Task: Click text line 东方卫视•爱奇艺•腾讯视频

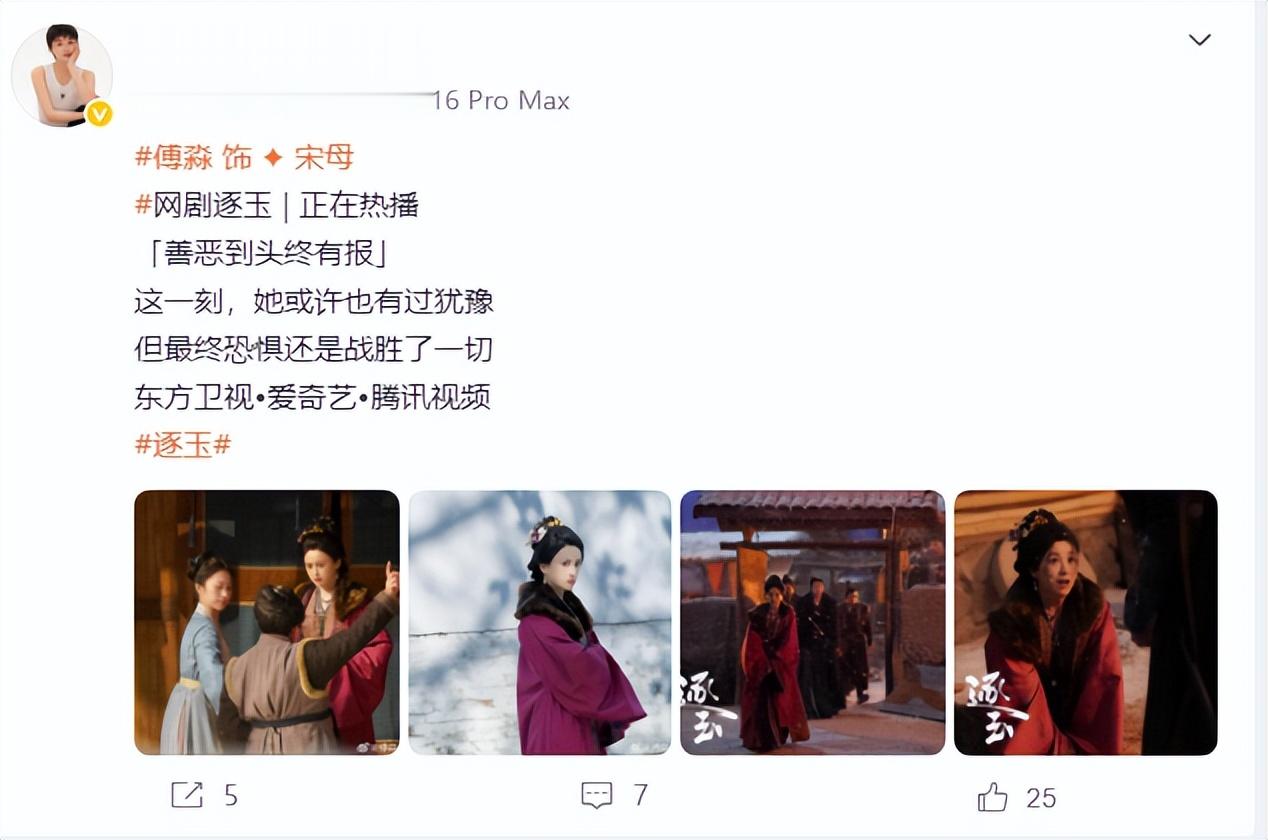Action: (x=312, y=397)
